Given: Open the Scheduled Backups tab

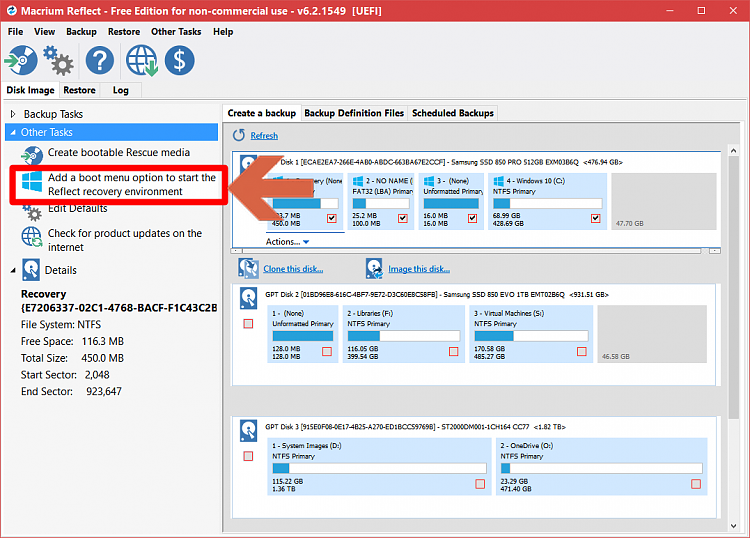Looking at the screenshot, I should coord(452,113).
